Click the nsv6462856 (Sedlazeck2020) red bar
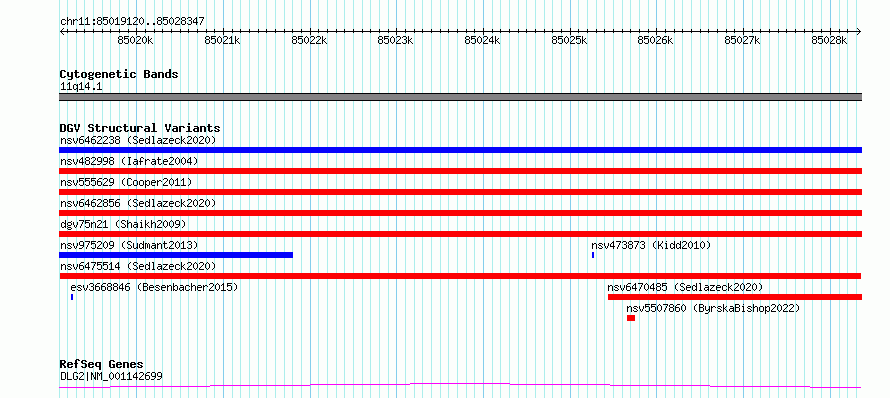The width and height of the screenshot is (890, 398). 460,213
